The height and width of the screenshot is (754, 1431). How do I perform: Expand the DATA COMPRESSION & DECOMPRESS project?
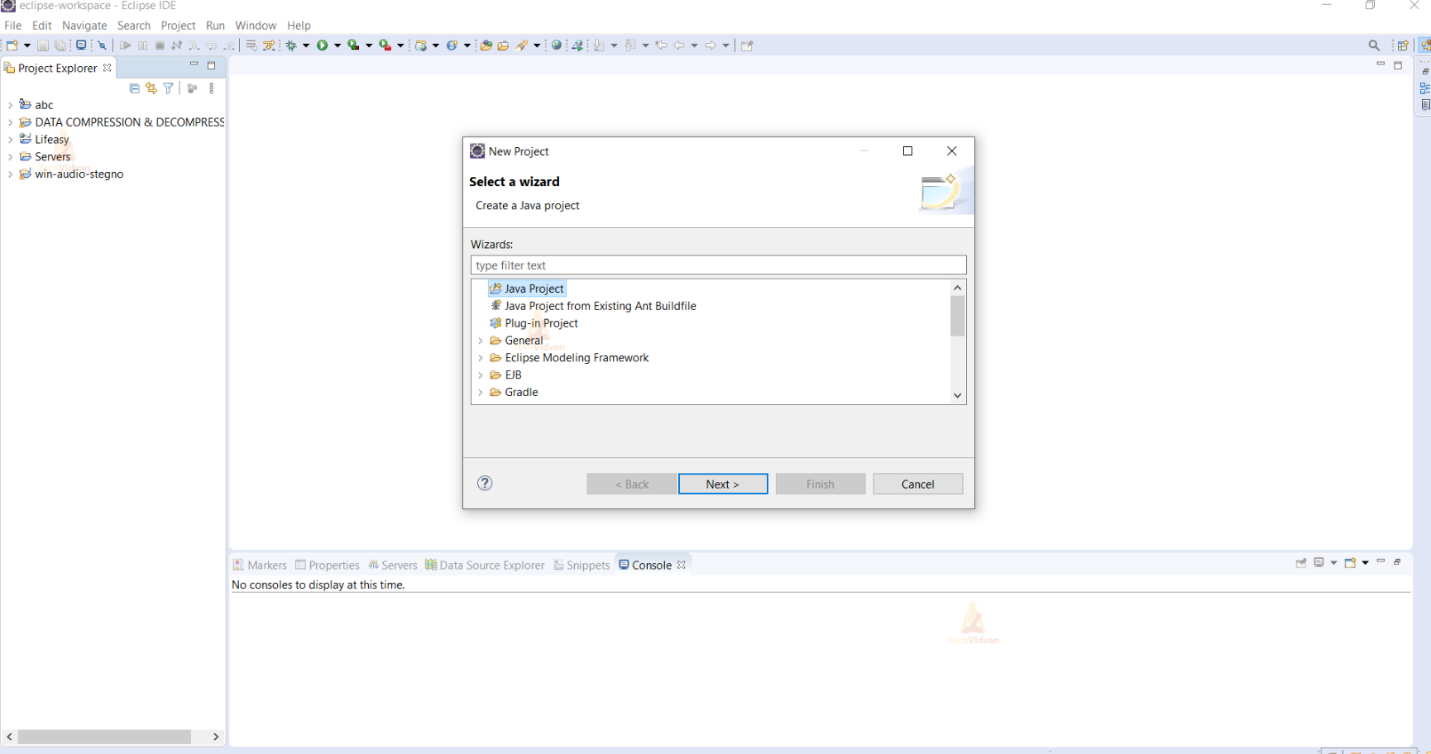click(10, 122)
